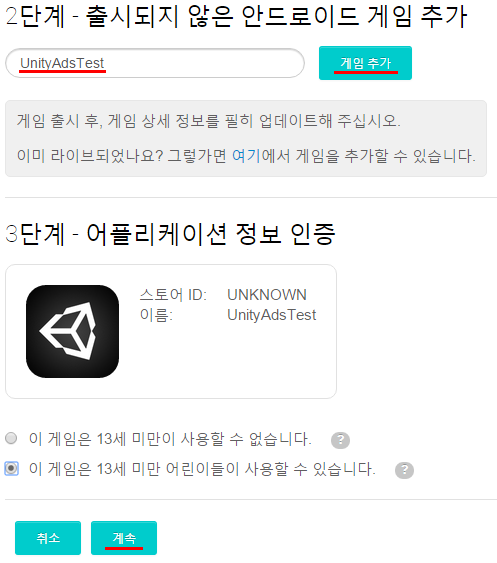The height and width of the screenshot is (563, 497).
Task: Click the Unity logo app icon
Action: coord(73,331)
